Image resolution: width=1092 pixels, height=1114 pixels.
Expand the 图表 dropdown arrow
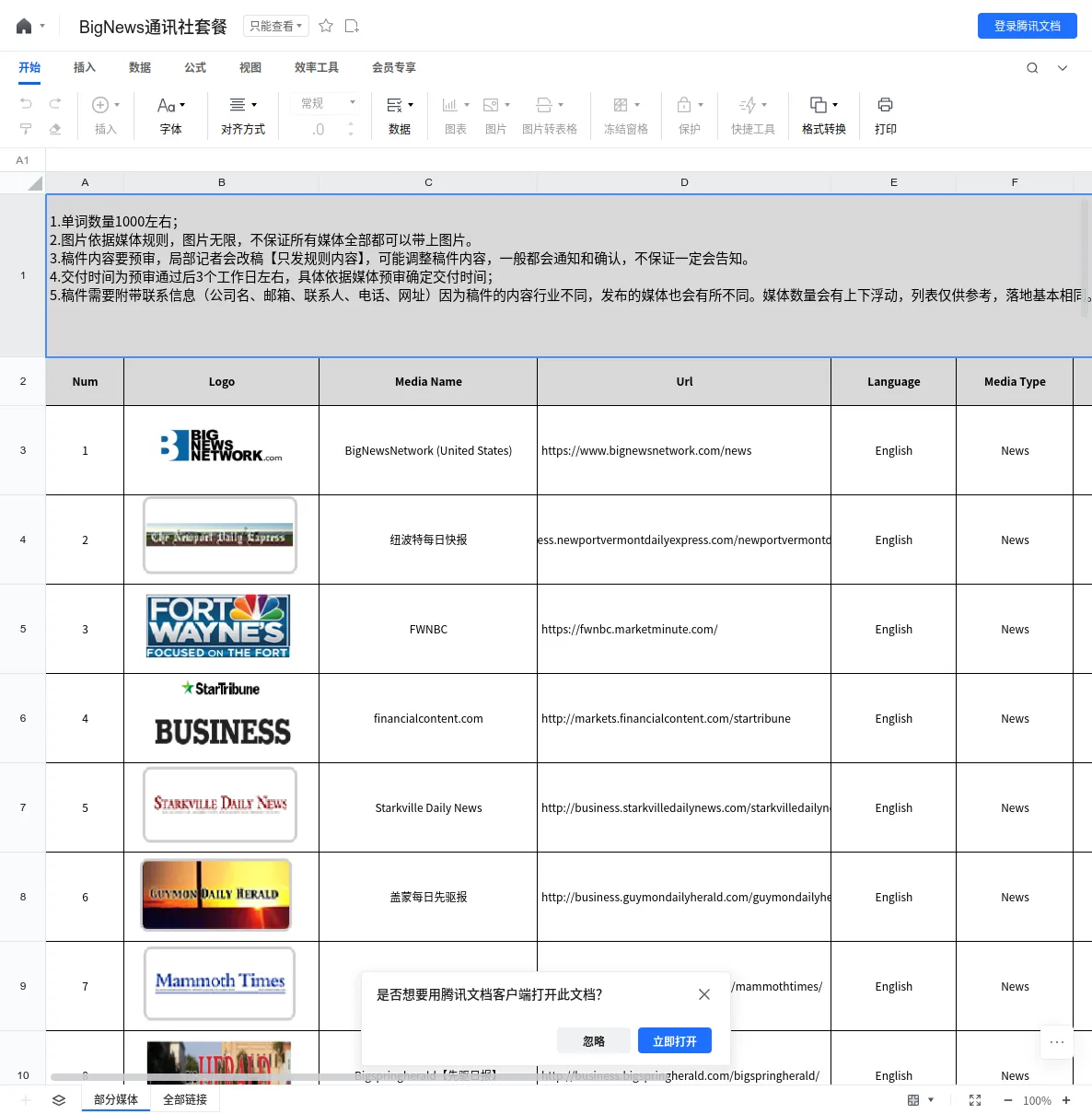(467, 105)
